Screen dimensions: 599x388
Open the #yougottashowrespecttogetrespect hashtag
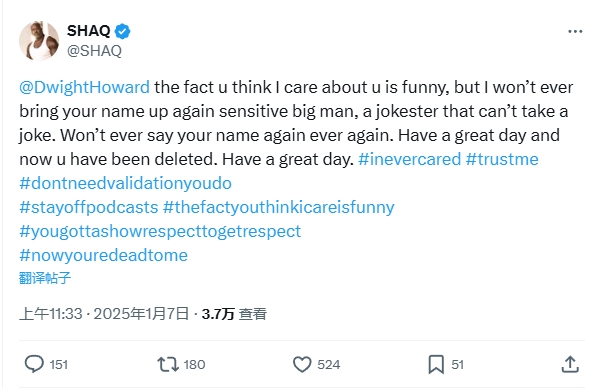pyautogui.click(x=160, y=231)
